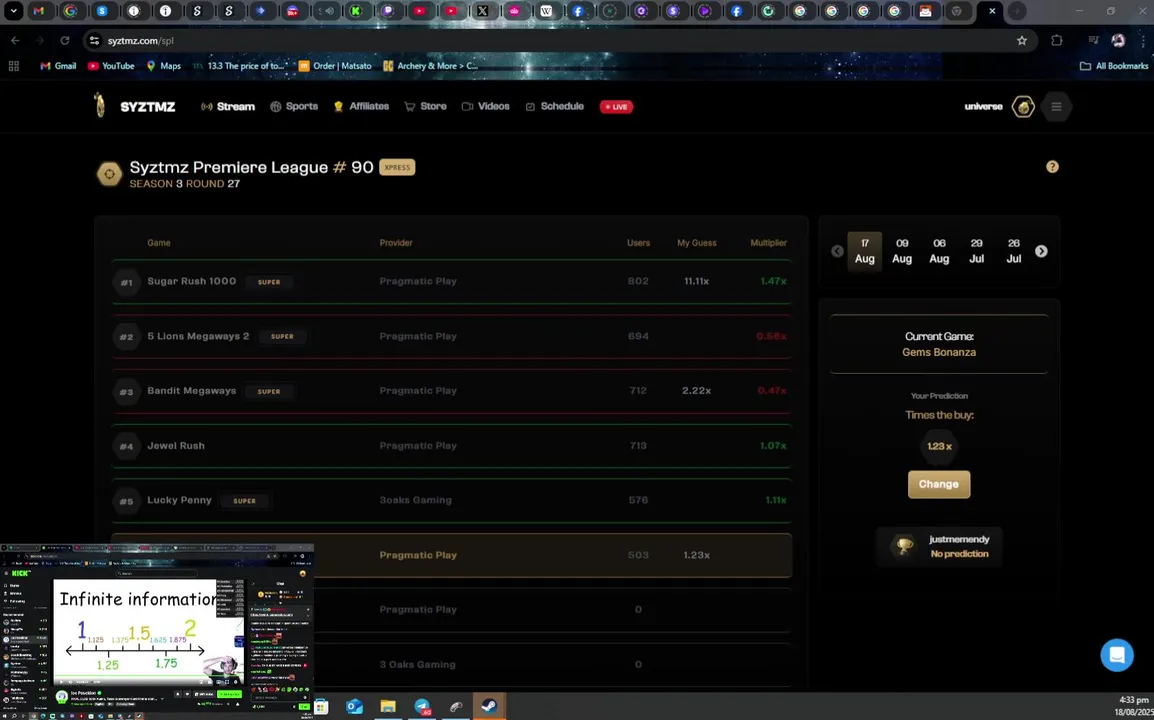Open the Archery & More bookmark
This screenshot has width=1154, height=720.
pos(431,66)
